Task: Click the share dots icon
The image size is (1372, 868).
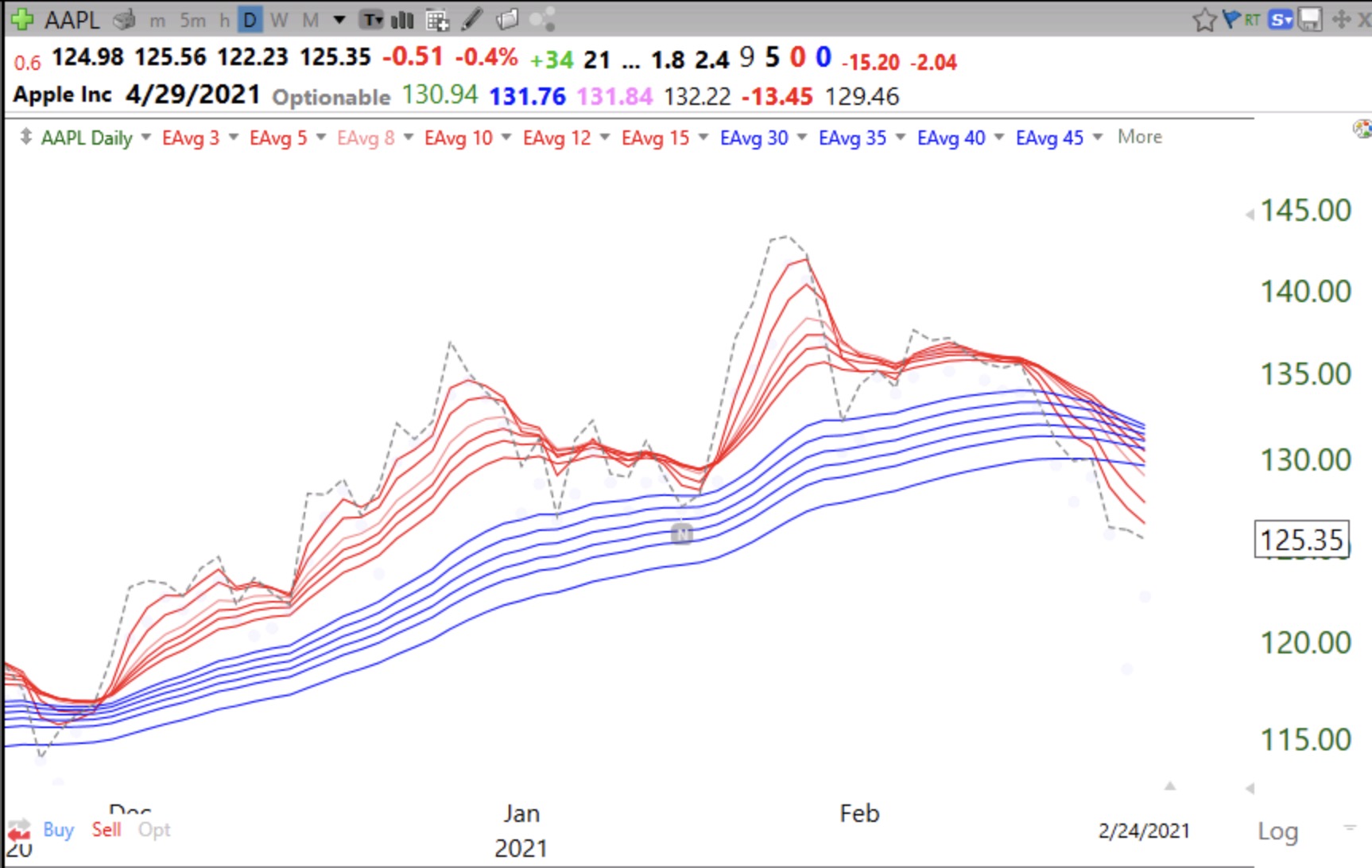Action: tap(542, 20)
